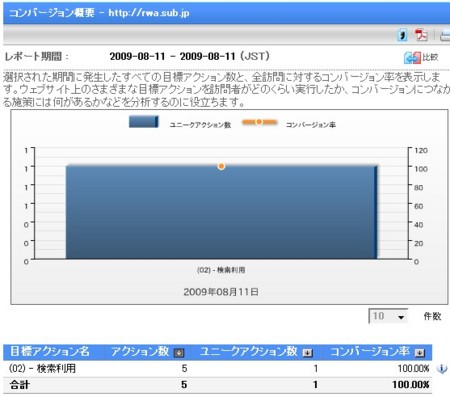
Task: Sort by アクション数 column arrow
Action: [179, 352]
